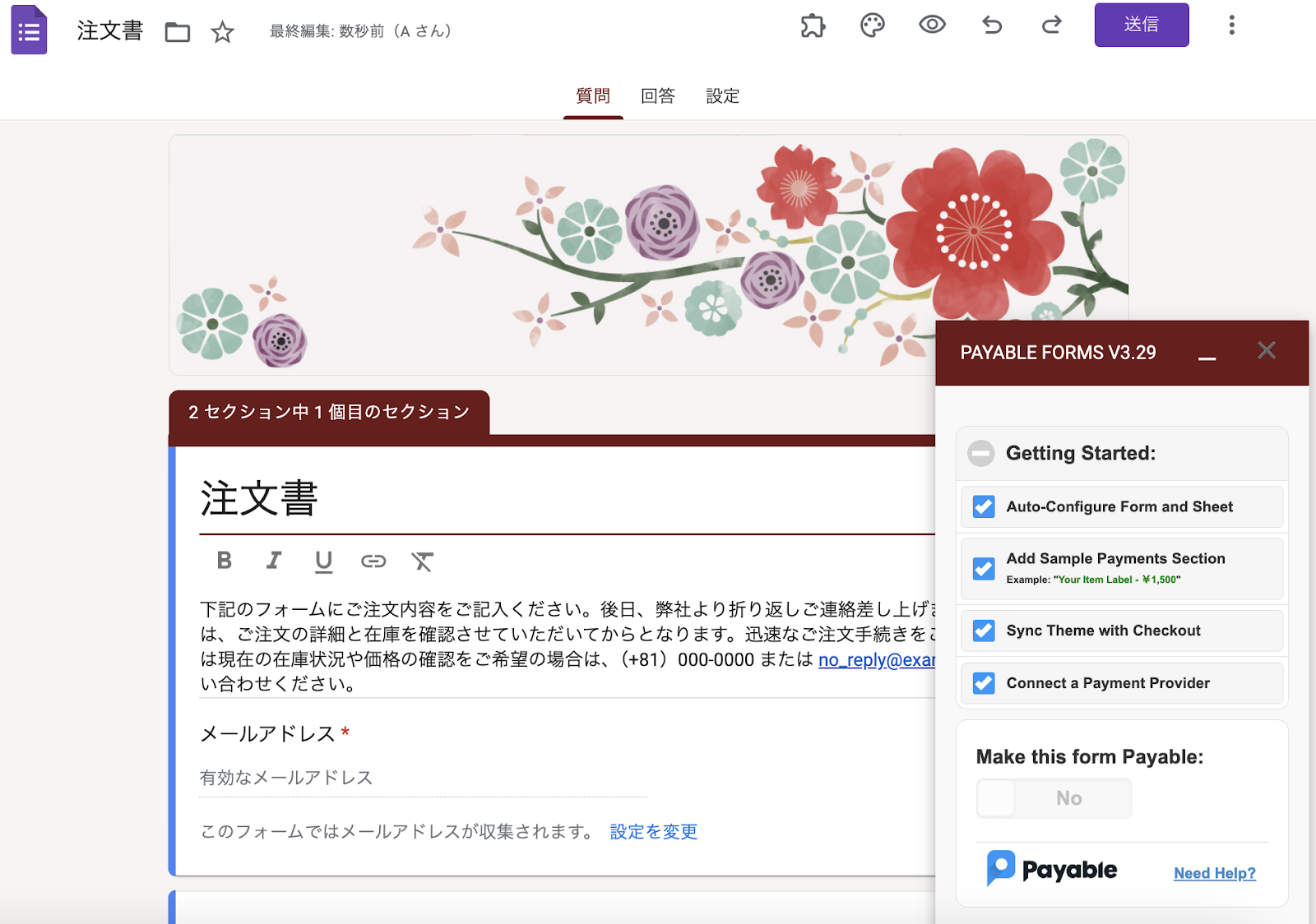The width and height of the screenshot is (1316, 924).
Task: Move form to folder icon
Action: pos(178,32)
